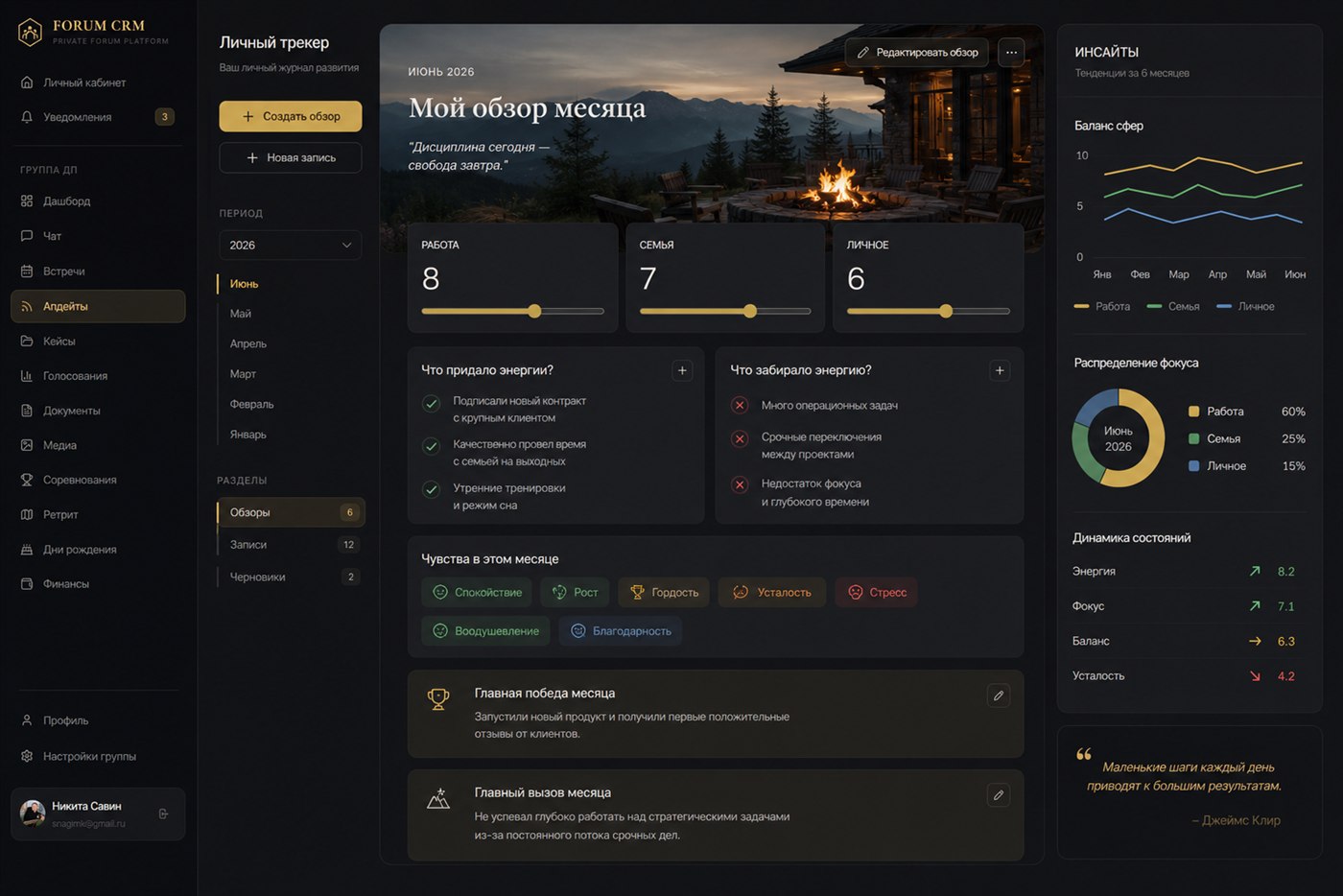Open the Кейсы folder icon

coord(27,342)
